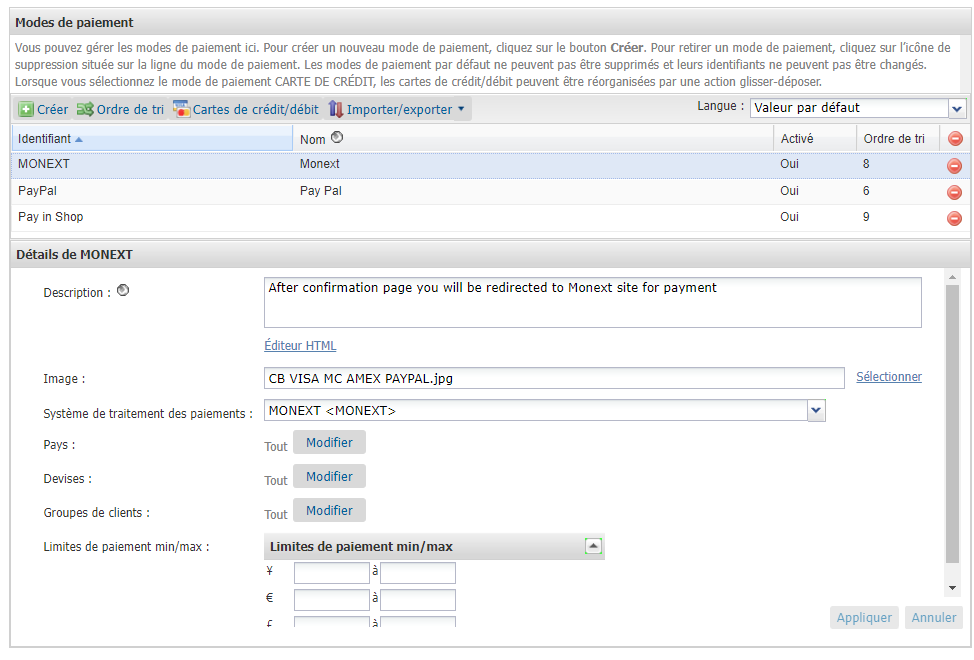Click Sélectionner link next to Image field
The width and height of the screenshot is (974, 660).
[x=888, y=377]
